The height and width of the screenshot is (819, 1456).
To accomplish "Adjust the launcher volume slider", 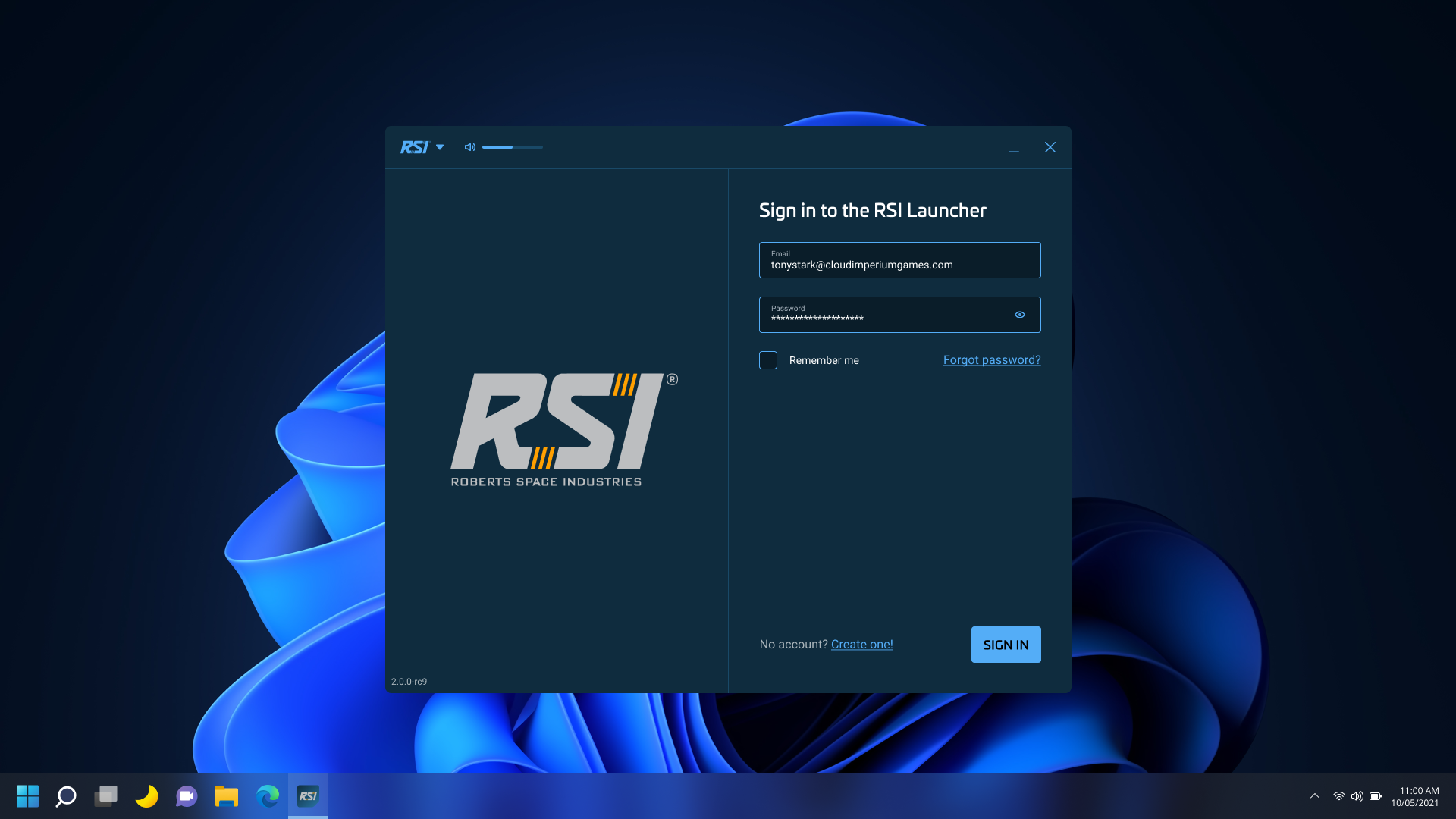I will (x=513, y=147).
